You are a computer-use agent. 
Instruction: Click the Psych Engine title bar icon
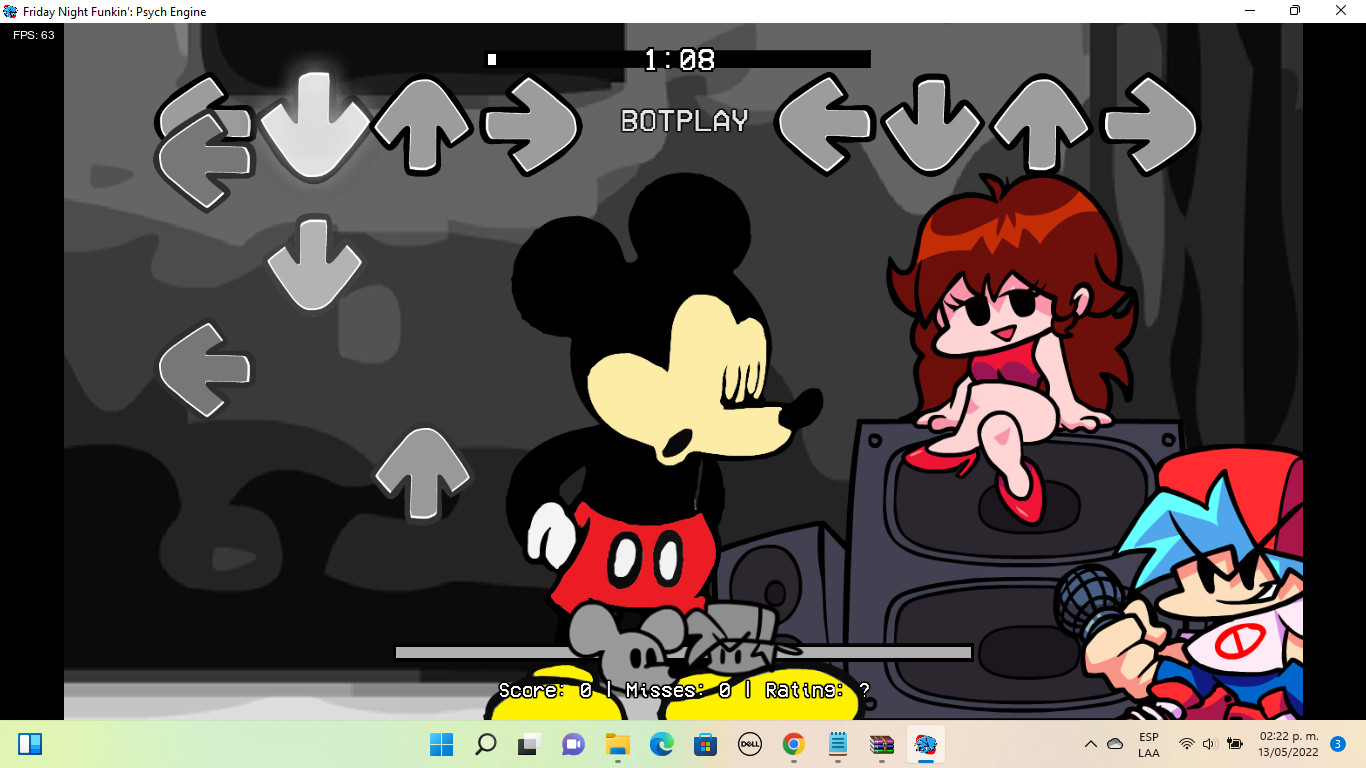(x=10, y=11)
